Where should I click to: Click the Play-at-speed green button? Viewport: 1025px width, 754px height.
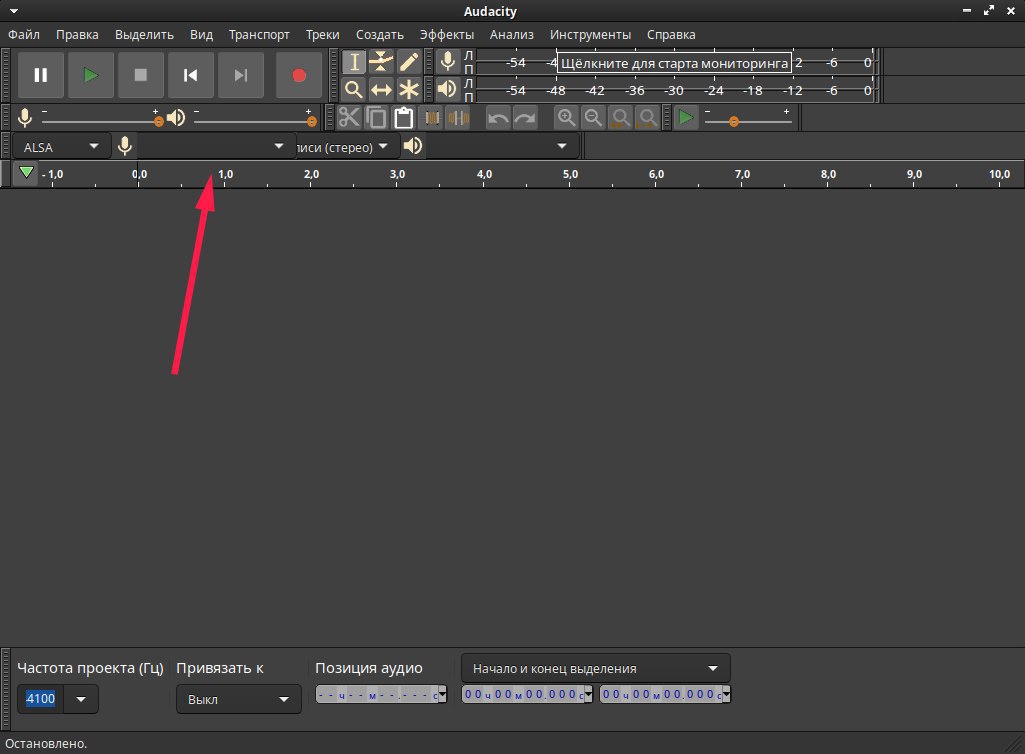(x=686, y=118)
